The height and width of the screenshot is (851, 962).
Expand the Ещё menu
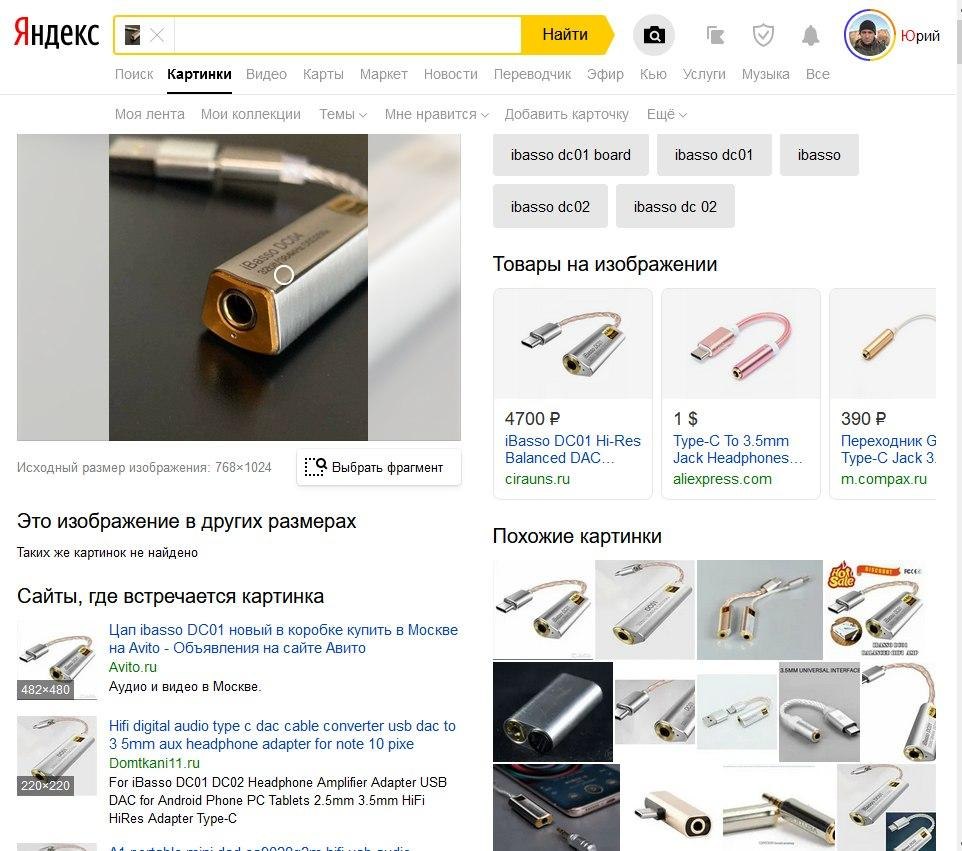(666, 114)
